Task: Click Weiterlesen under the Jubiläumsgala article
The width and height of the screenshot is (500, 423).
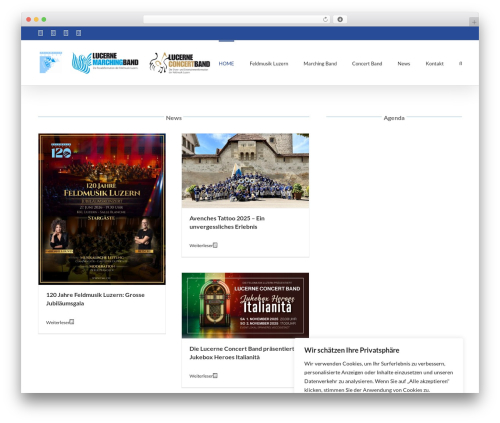Action: (x=60, y=322)
